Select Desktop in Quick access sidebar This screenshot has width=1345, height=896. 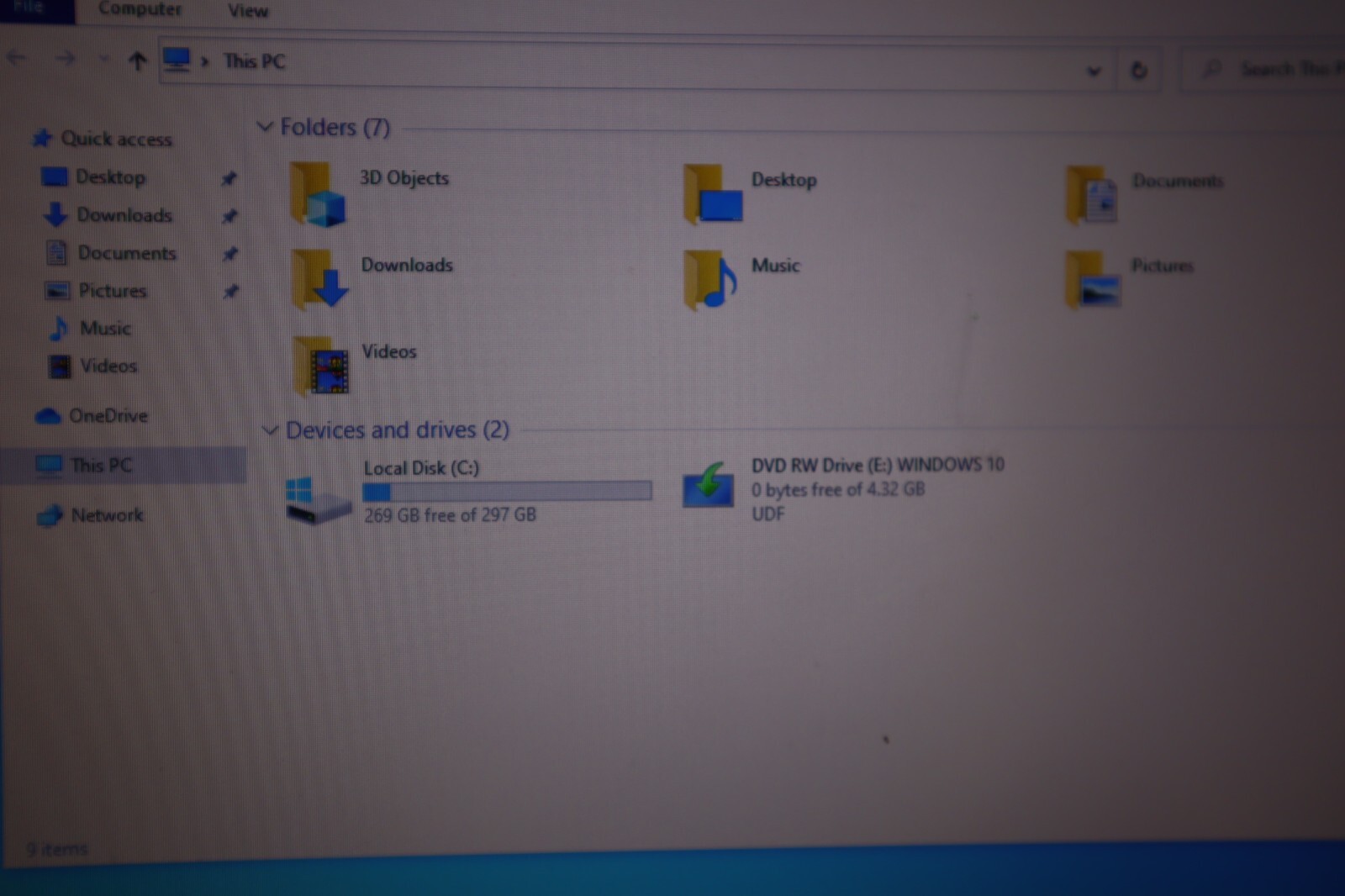click(x=110, y=177)
